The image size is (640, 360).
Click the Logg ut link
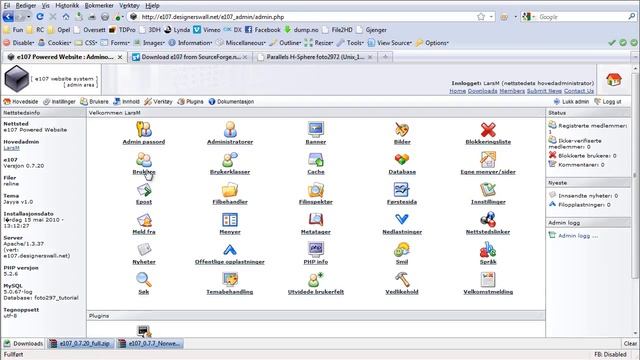click(x=608, y=102)
